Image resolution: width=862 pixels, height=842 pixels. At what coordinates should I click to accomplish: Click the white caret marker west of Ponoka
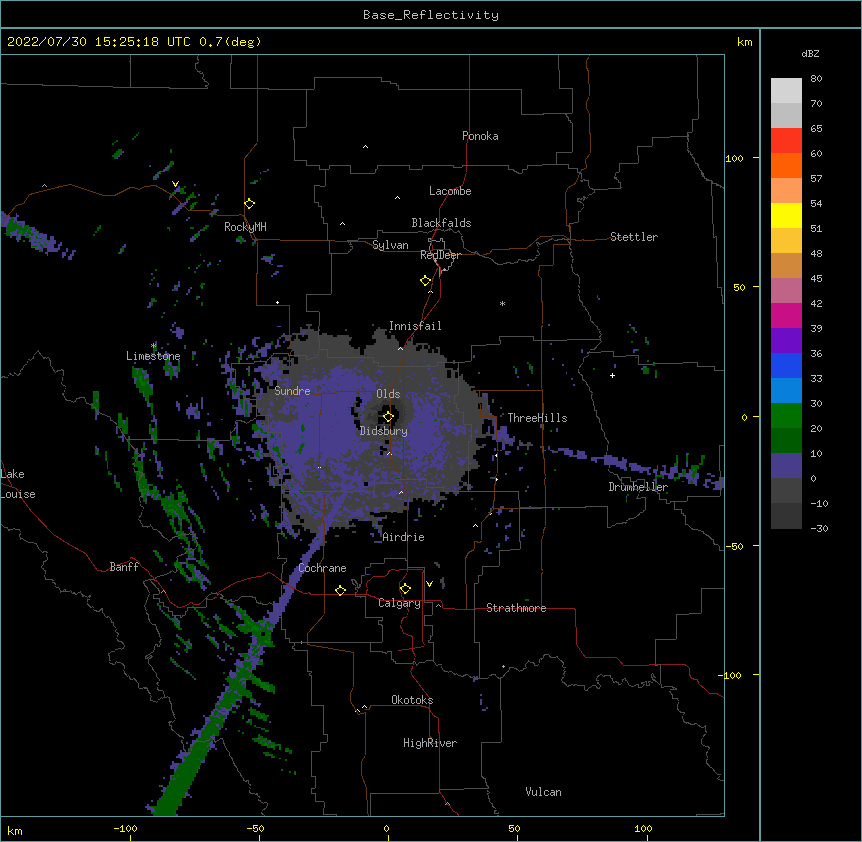click(x=366, y=147)
